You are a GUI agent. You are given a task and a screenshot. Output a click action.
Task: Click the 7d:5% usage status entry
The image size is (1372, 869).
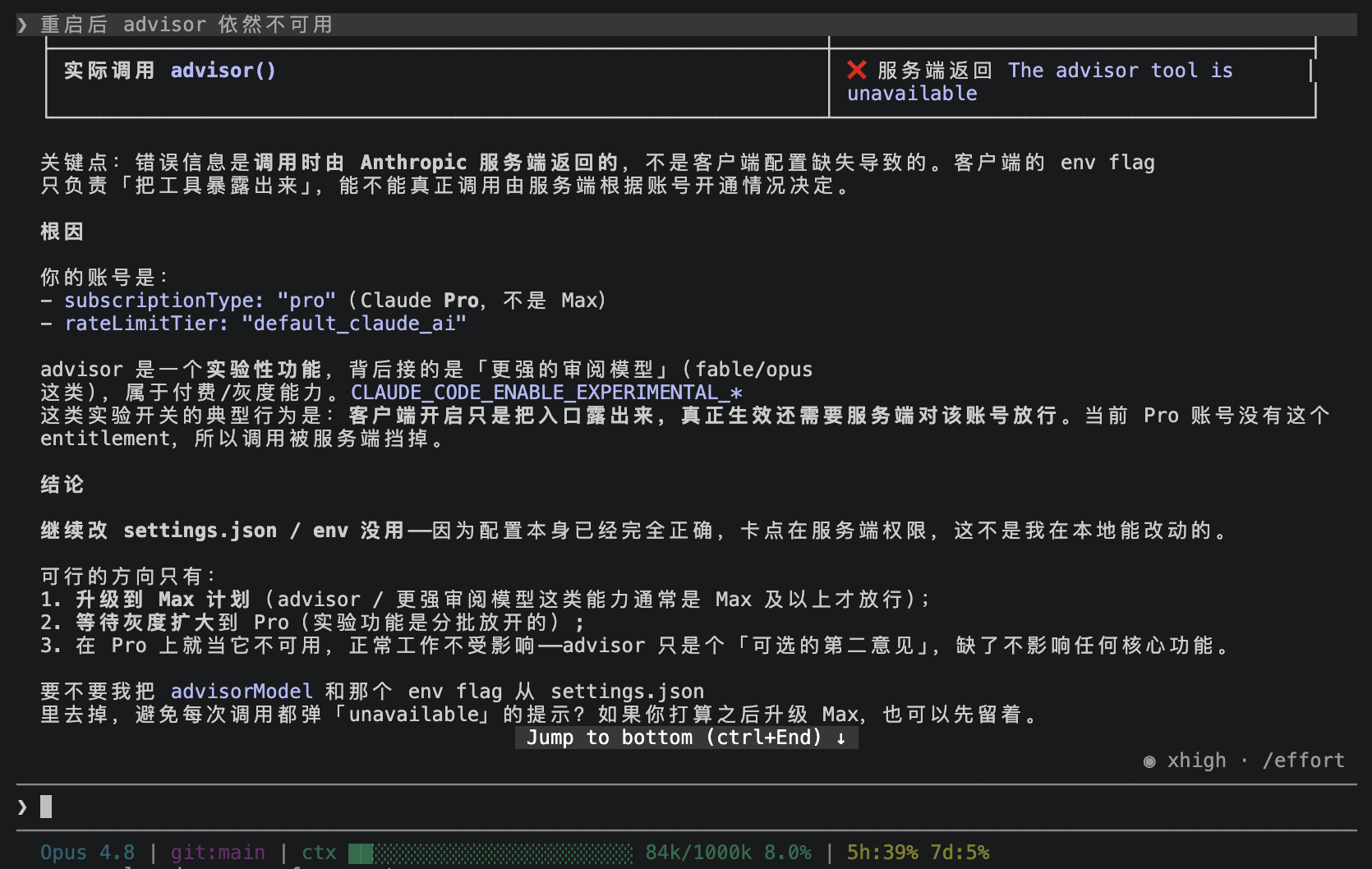pyautogui.click(x=960, y=853)
